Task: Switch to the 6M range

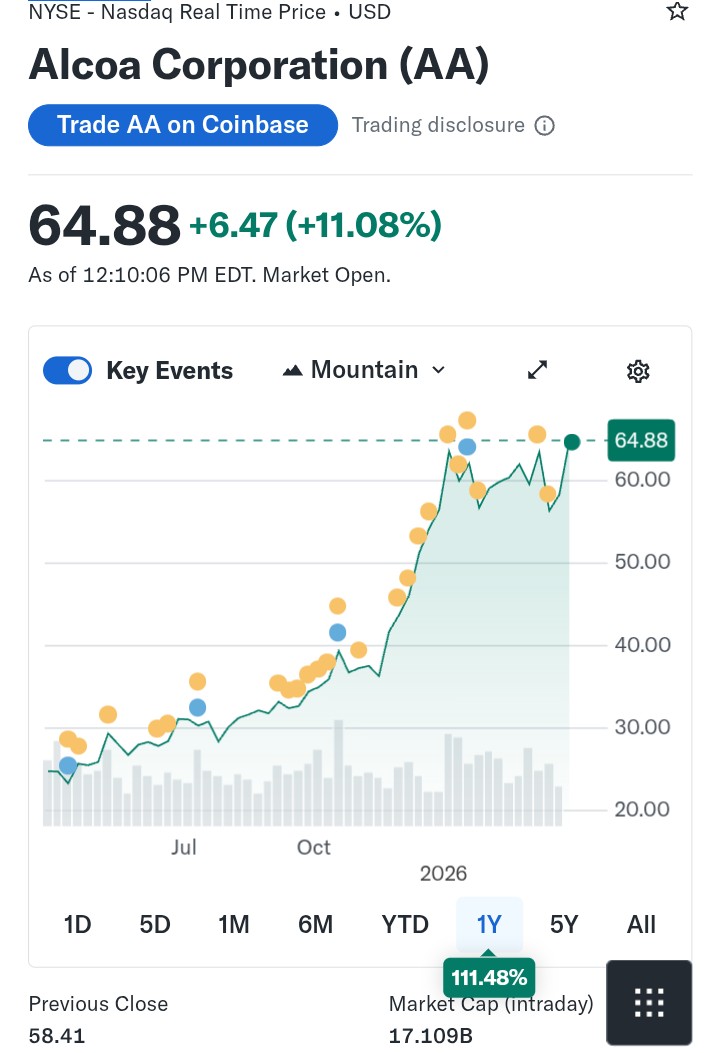Action: coord(315,924)
